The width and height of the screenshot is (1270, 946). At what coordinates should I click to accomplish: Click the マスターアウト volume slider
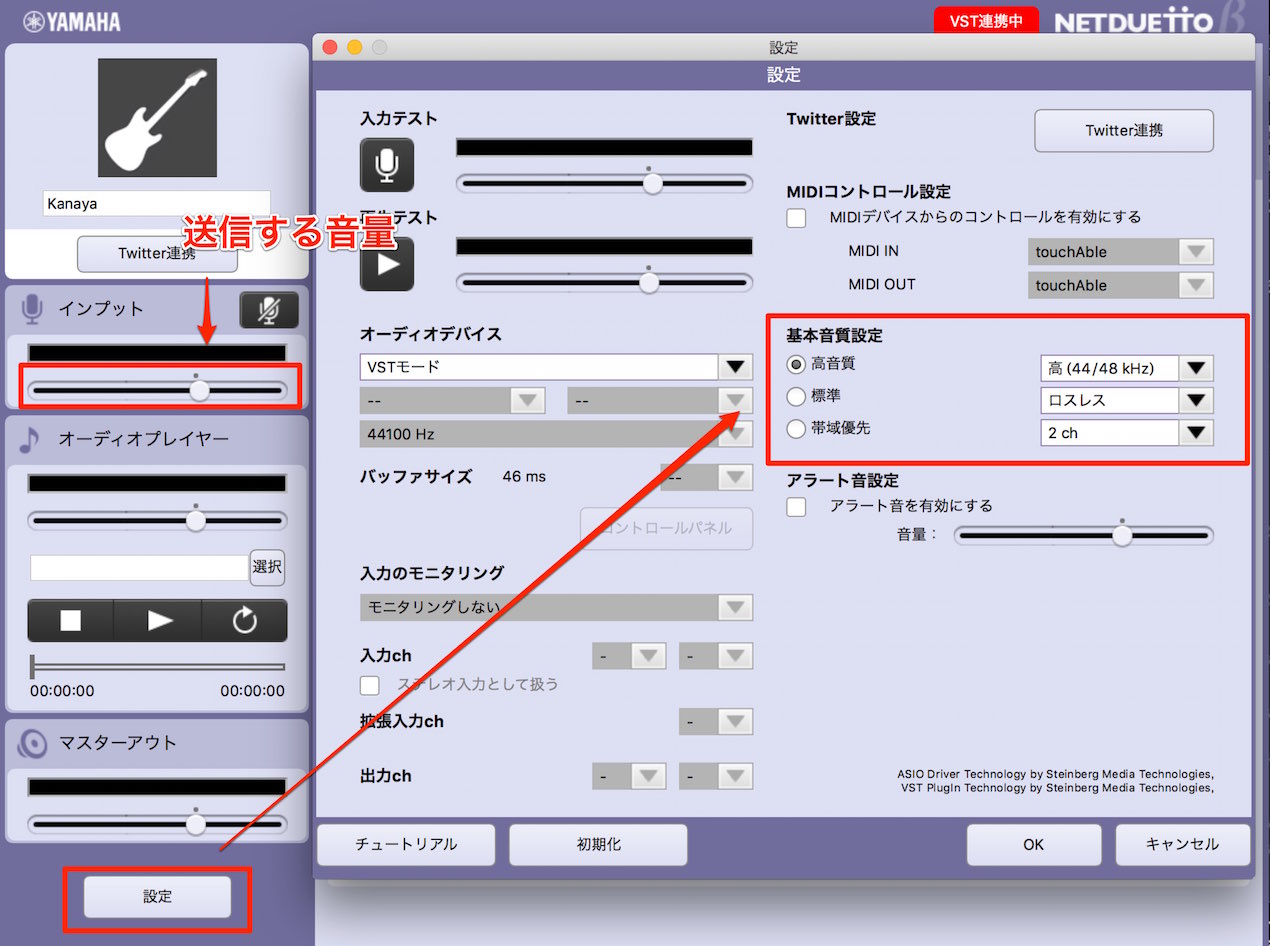157,824
